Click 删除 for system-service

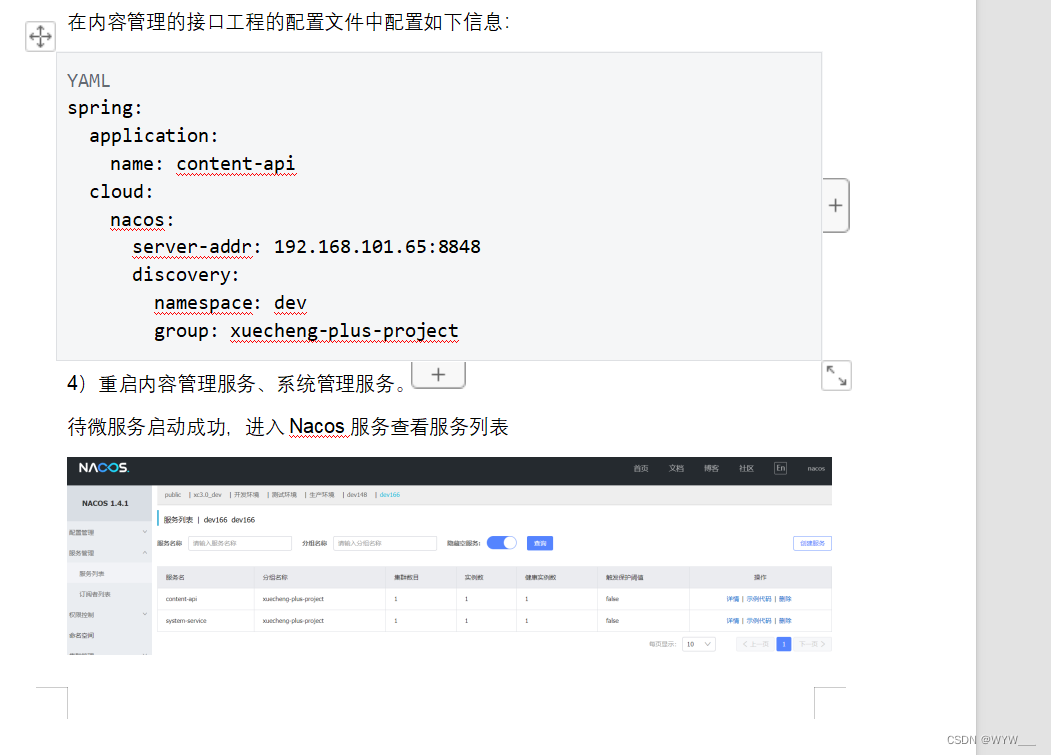pos(785,621)
